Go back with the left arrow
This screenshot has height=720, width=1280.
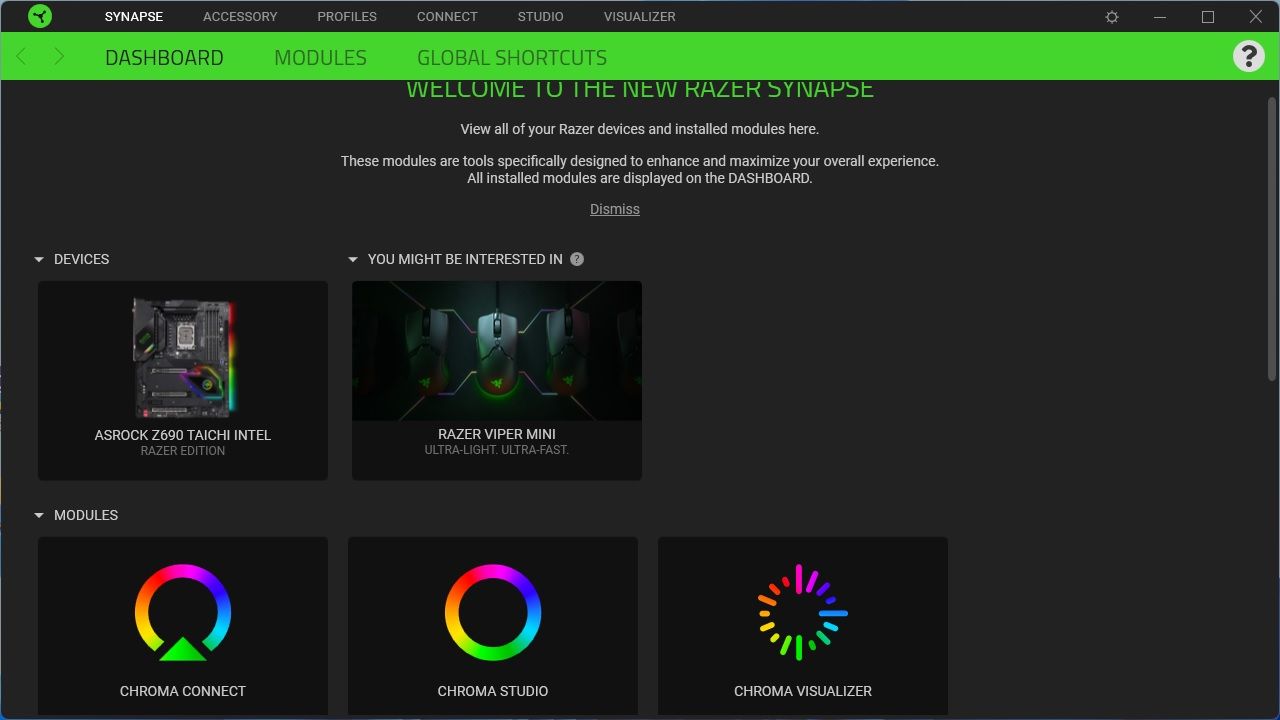click(x=22, y=57)
